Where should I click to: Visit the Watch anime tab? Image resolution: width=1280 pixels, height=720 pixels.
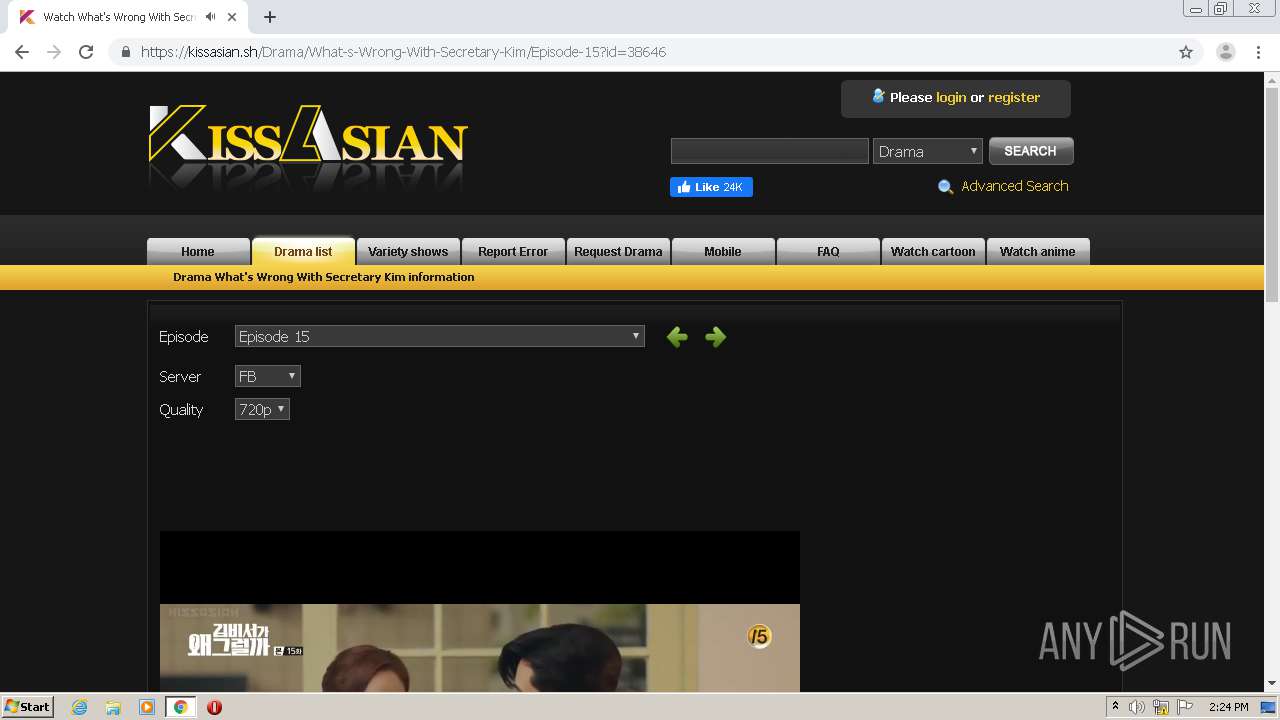coord(1038,251)
